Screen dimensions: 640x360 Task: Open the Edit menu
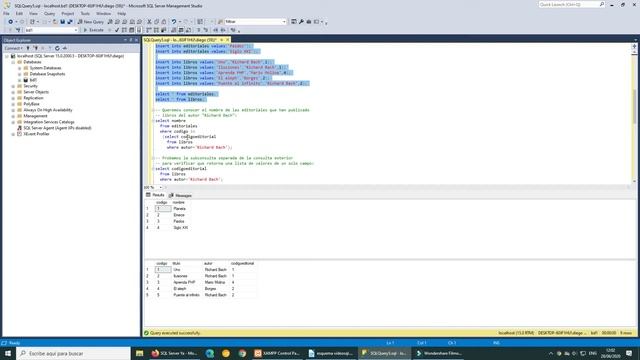point(19,13)
